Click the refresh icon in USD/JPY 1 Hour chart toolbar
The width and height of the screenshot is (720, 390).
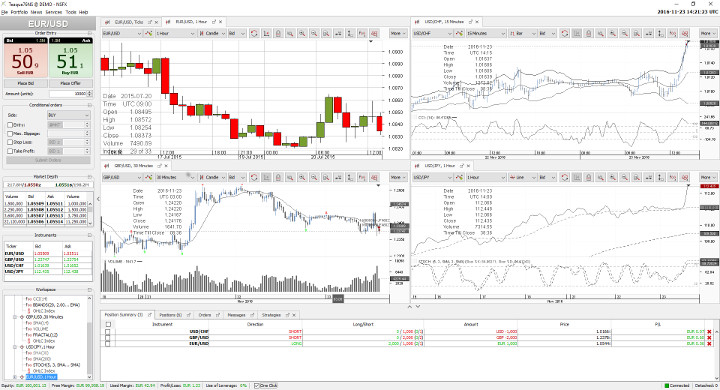click(x=564, y=177)
